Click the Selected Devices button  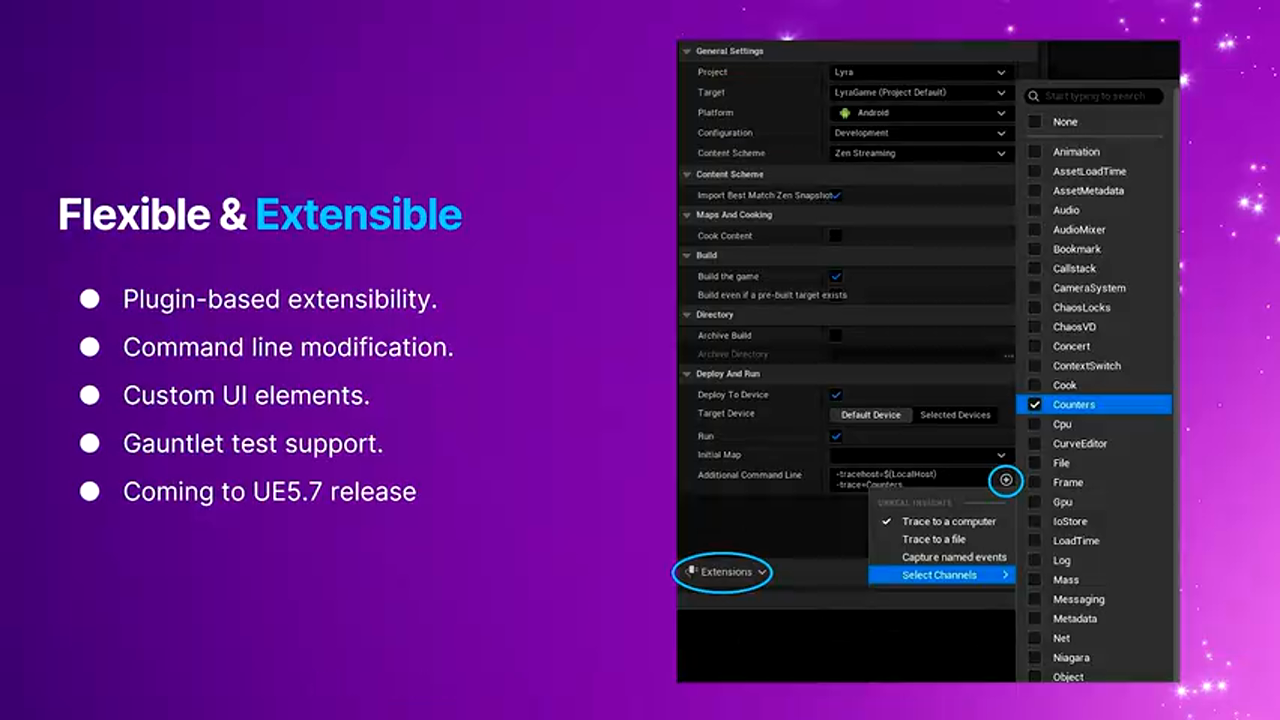955,415
